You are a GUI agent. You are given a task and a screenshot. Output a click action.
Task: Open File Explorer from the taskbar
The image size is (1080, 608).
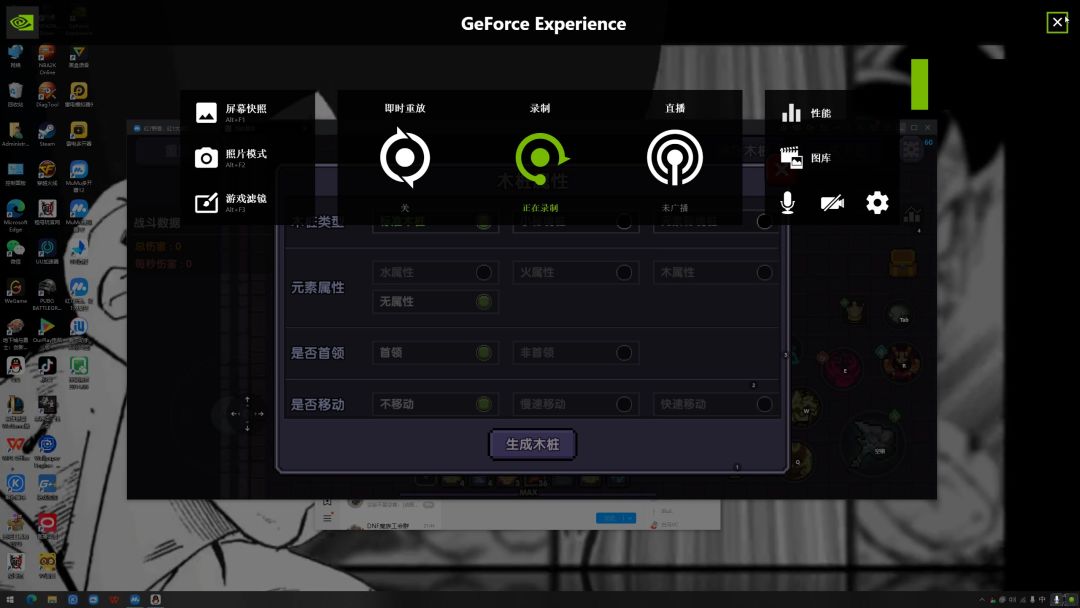click(52, 600)
